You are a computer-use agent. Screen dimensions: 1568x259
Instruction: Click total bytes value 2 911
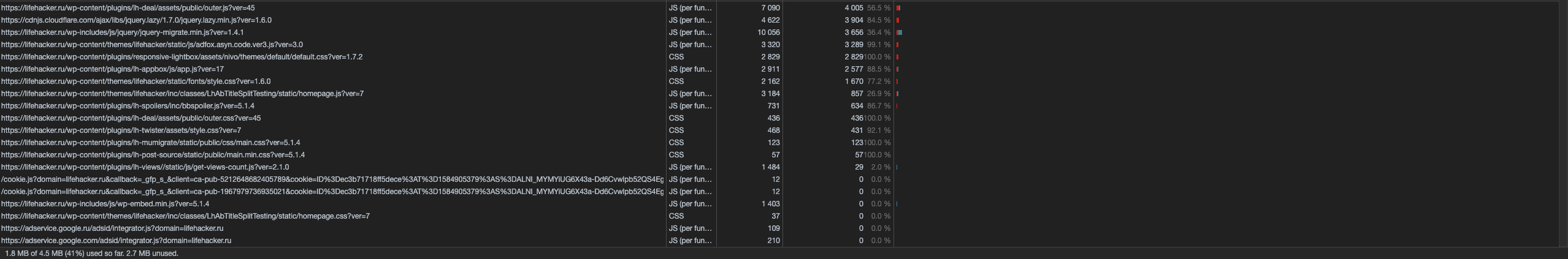[770, 69]
